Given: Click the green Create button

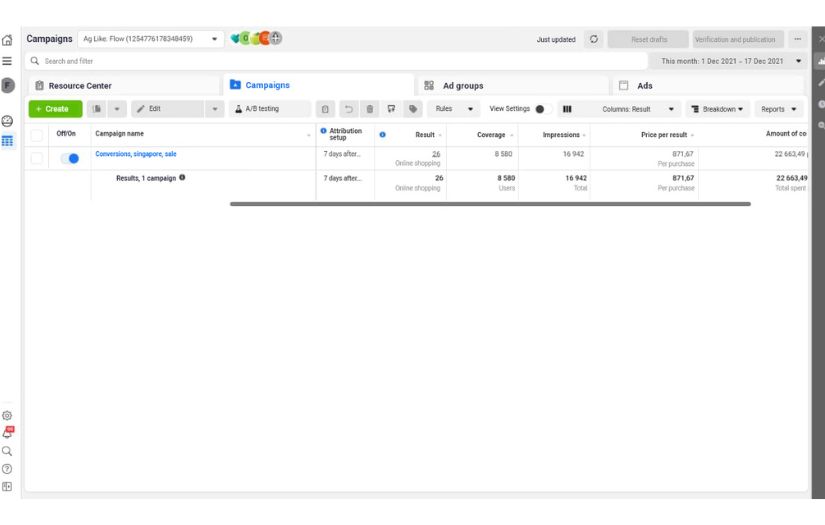Looking at the screenshot, I should (x=55, y=109).
